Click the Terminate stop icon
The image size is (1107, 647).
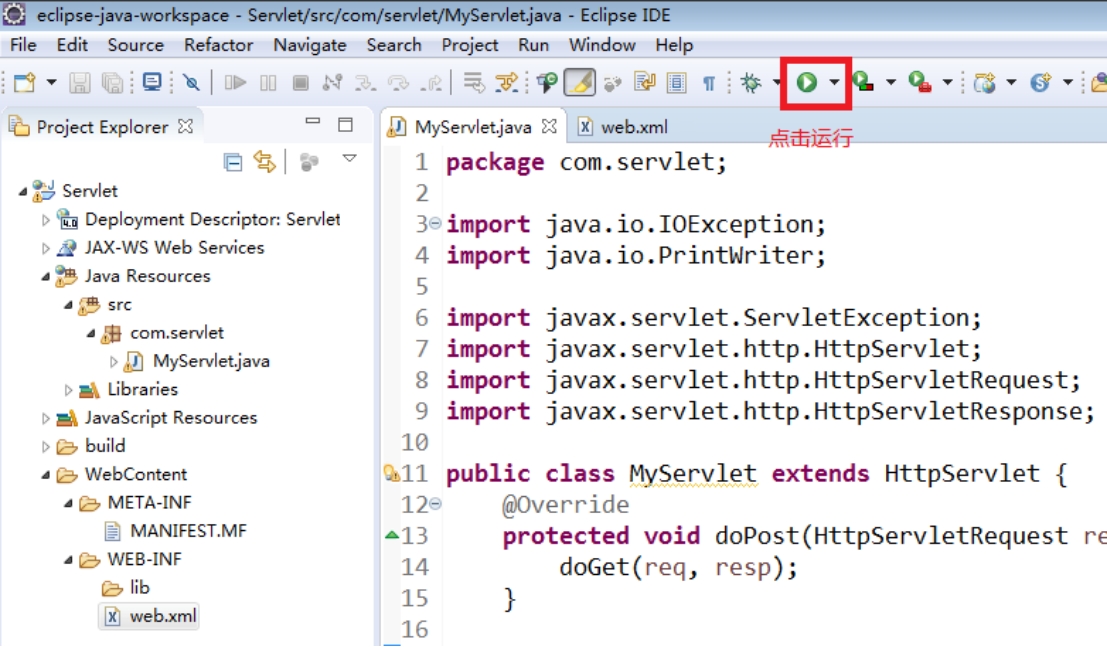(301, 83)
